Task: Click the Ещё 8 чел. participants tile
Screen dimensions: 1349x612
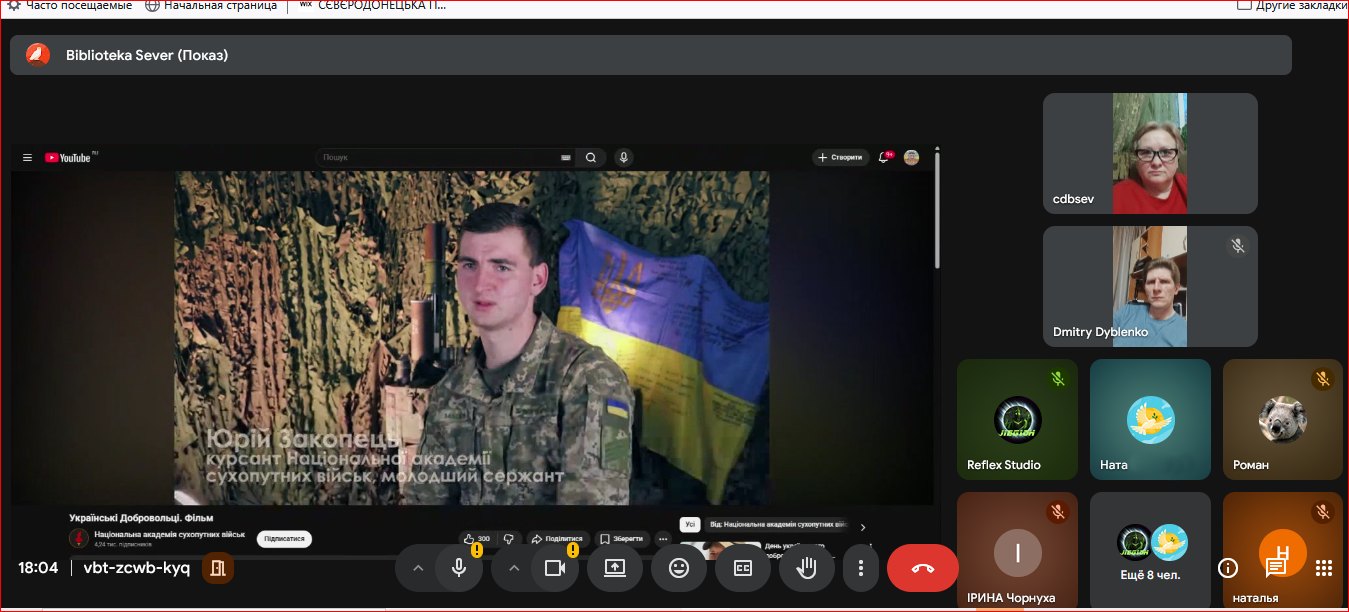Action: coord(1150,550)
